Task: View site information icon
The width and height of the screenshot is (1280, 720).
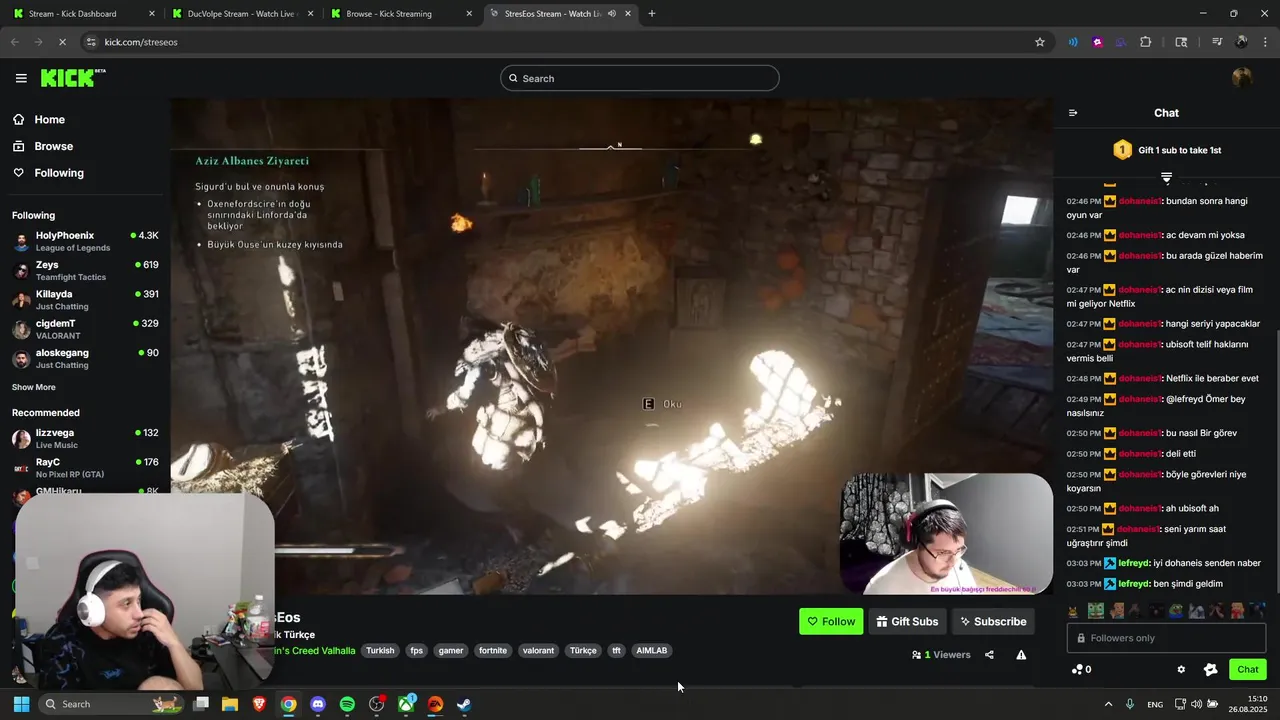Action: tap(91, 42)
